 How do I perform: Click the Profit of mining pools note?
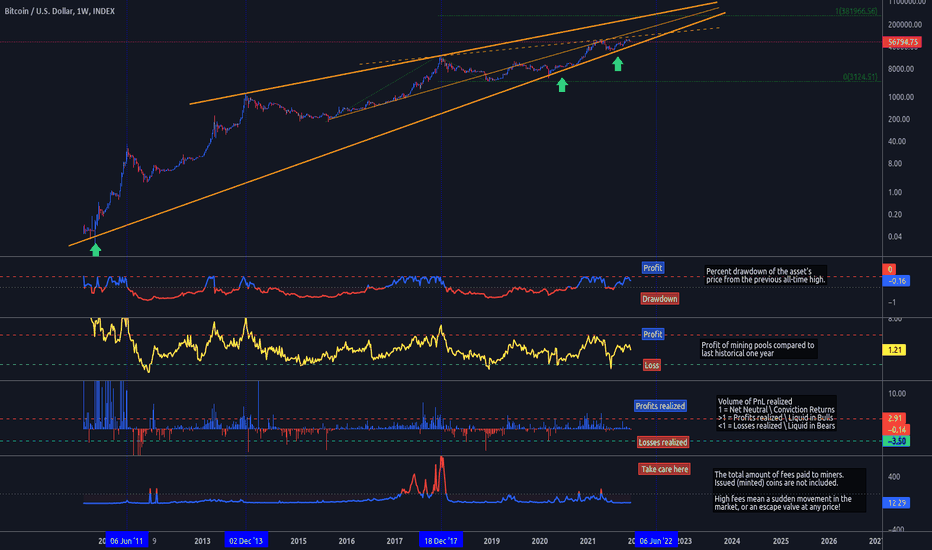(x=758, y=349)
